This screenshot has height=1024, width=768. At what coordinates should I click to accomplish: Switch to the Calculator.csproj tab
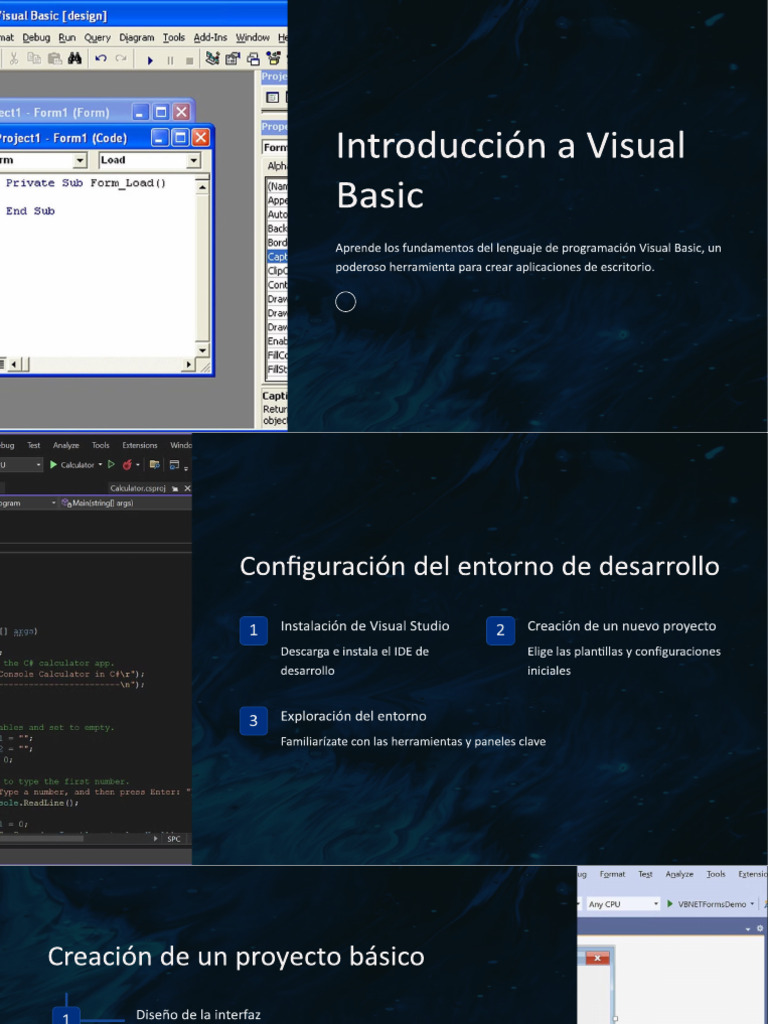pyautogui.click(x=137, y=488)
